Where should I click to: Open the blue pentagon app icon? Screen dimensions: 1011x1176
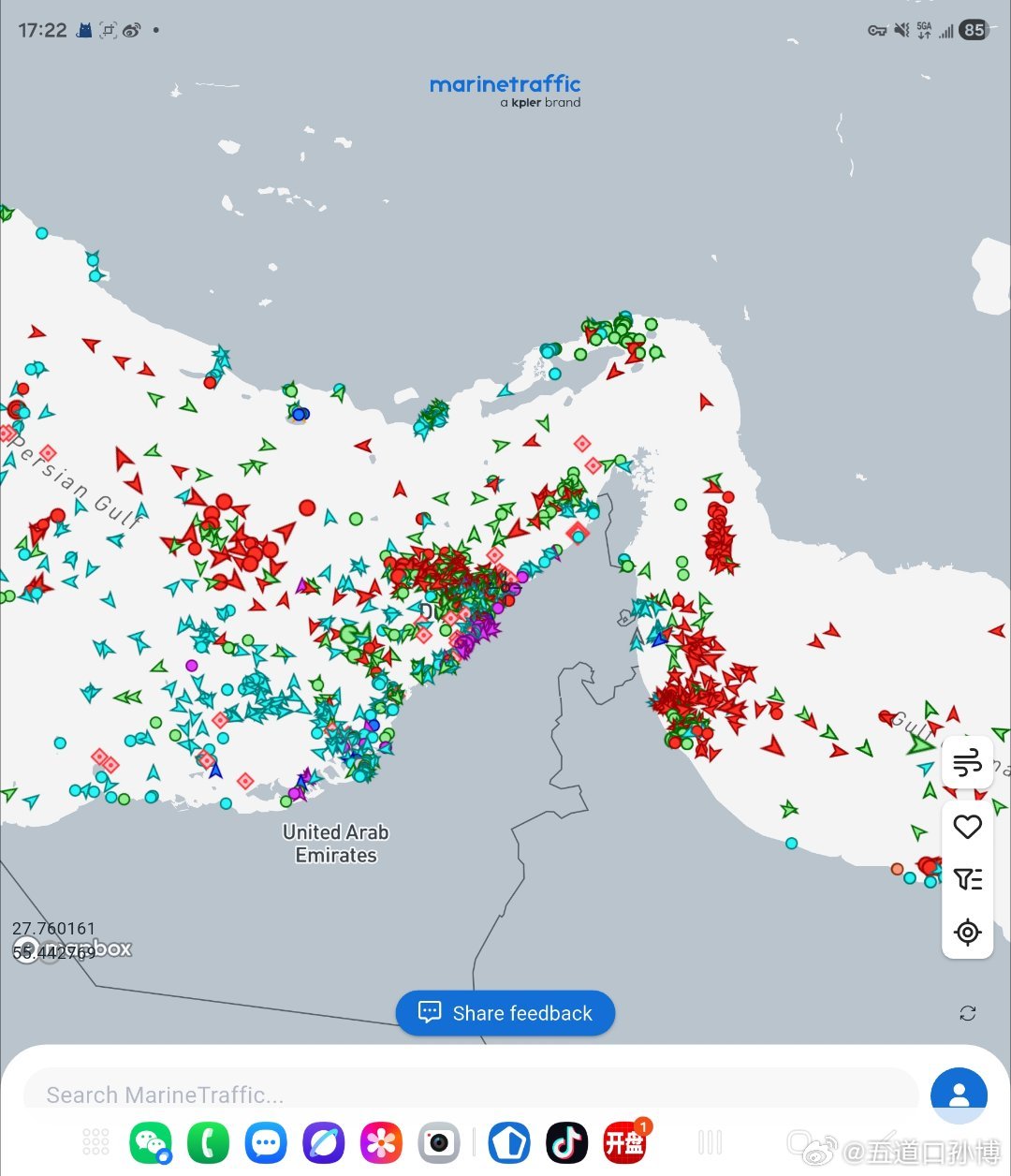(509, 1142)
